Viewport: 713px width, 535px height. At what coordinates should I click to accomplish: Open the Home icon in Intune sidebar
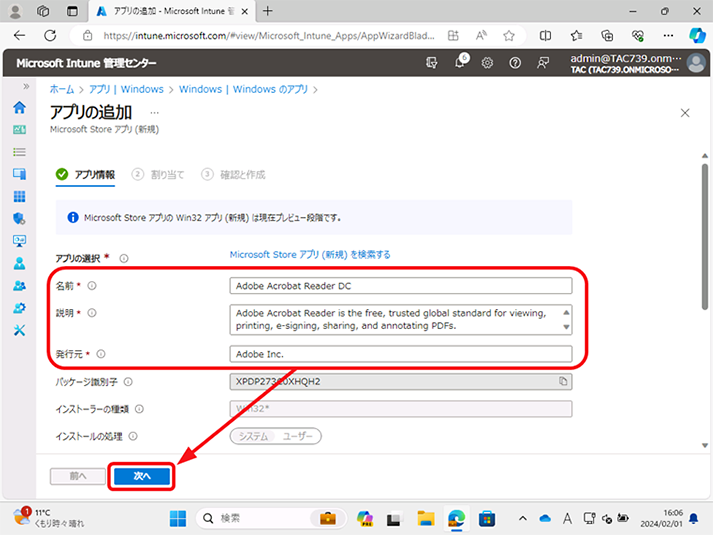19,108
